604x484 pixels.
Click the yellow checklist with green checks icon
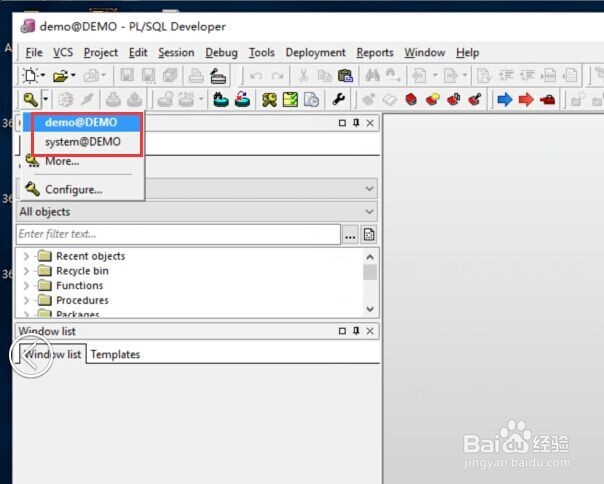(290, 100)
